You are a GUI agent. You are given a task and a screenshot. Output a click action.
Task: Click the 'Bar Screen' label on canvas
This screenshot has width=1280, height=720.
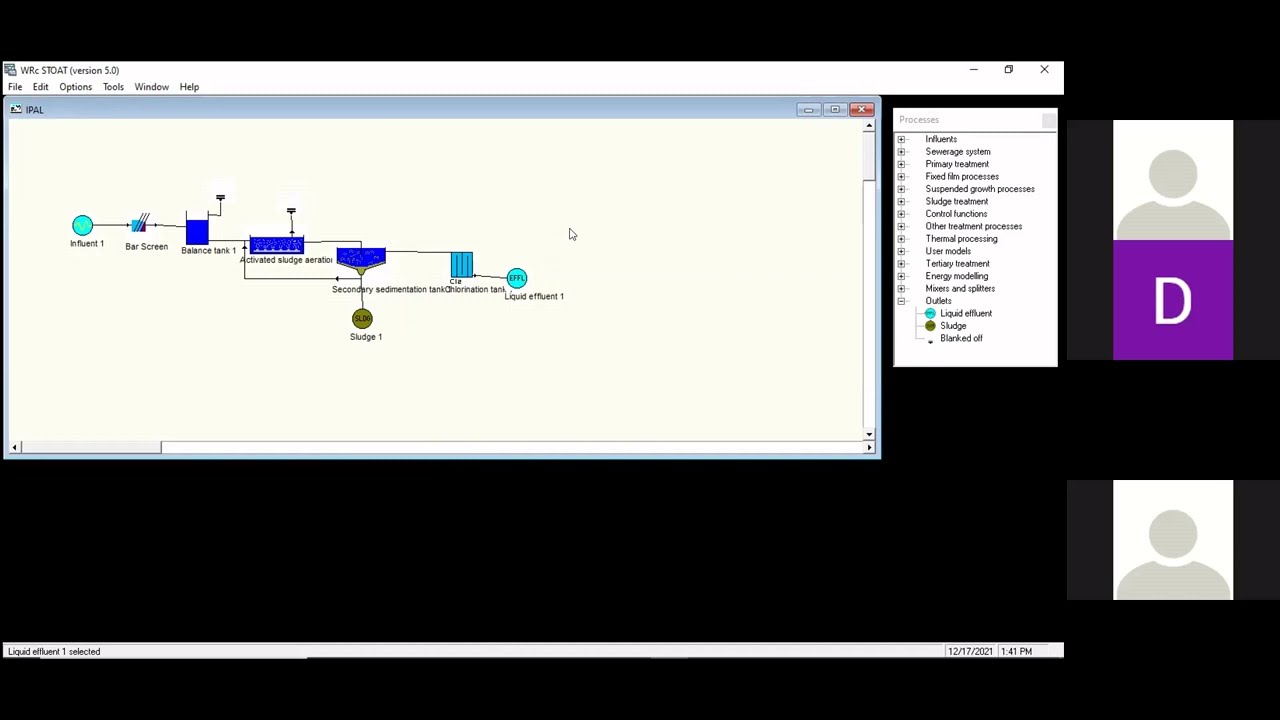(x=147, y=247)
